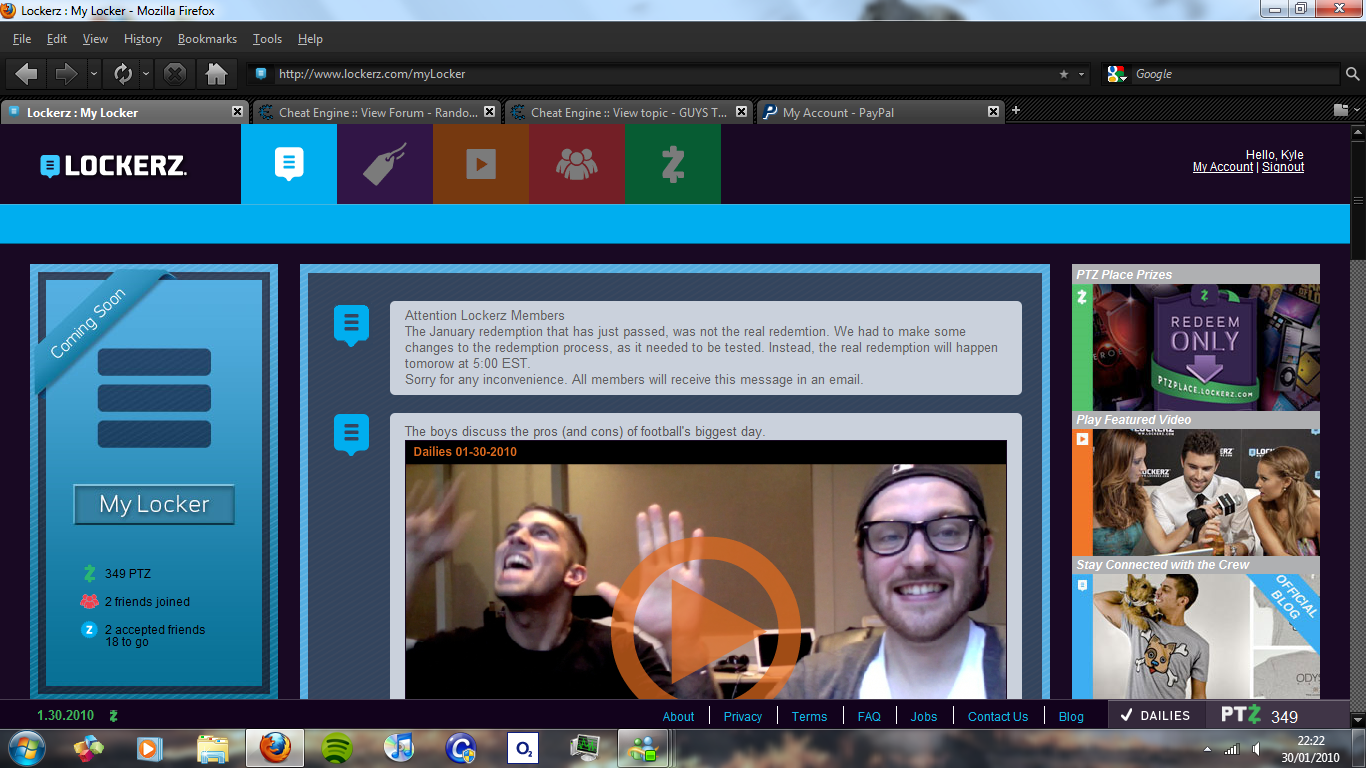Click the Contact Us footer link

998,716
